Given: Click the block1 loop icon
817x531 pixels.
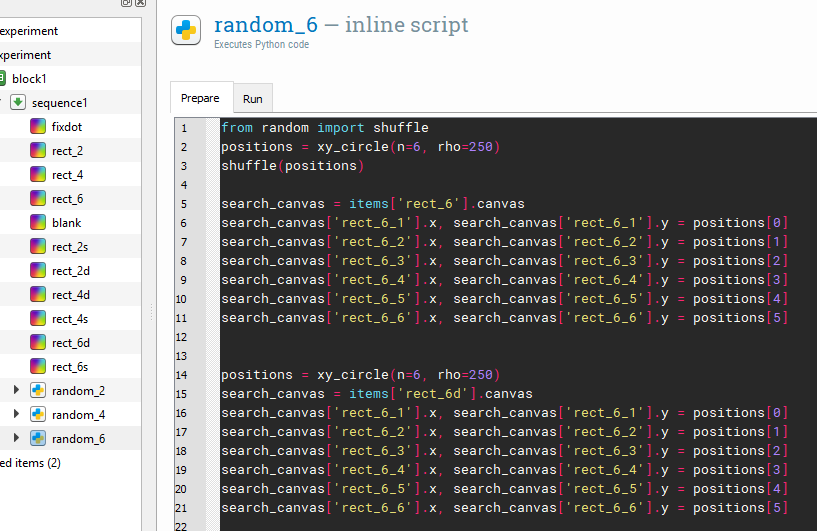Looking at the screenshot, I should [x=2, y=78].
